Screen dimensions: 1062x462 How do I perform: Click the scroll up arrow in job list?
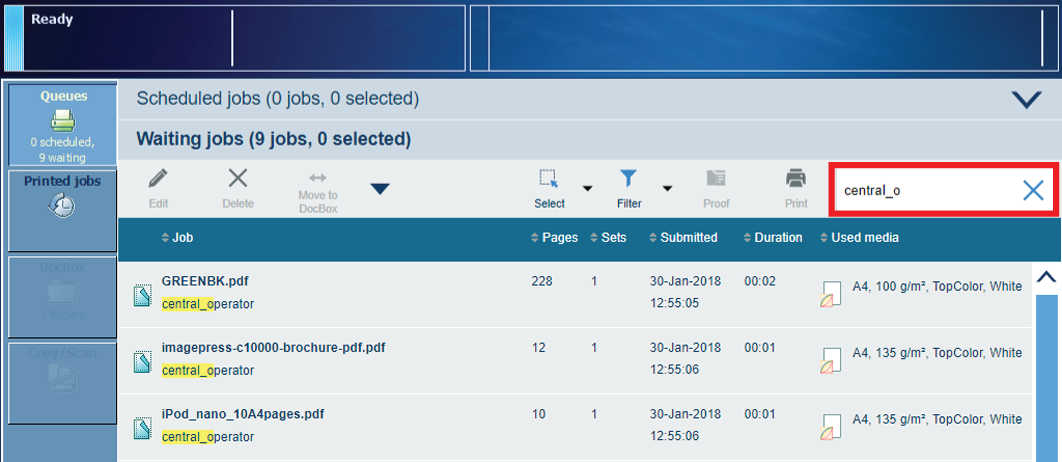click(1045, 277)
